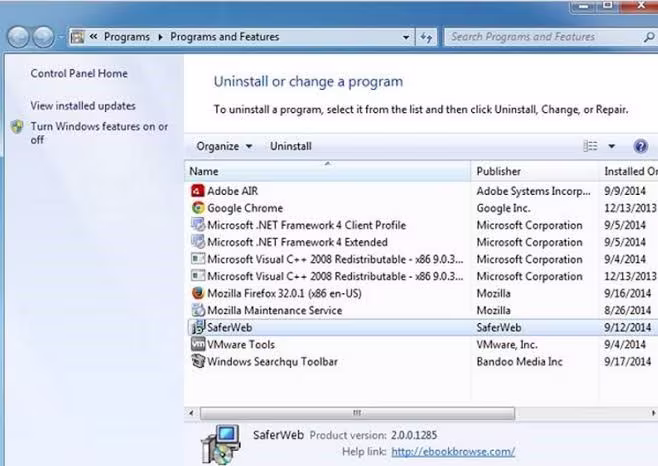Screen dimensions: 658x466
Task: Sort by the Installed On column header
Action: (x=629, y=171)
